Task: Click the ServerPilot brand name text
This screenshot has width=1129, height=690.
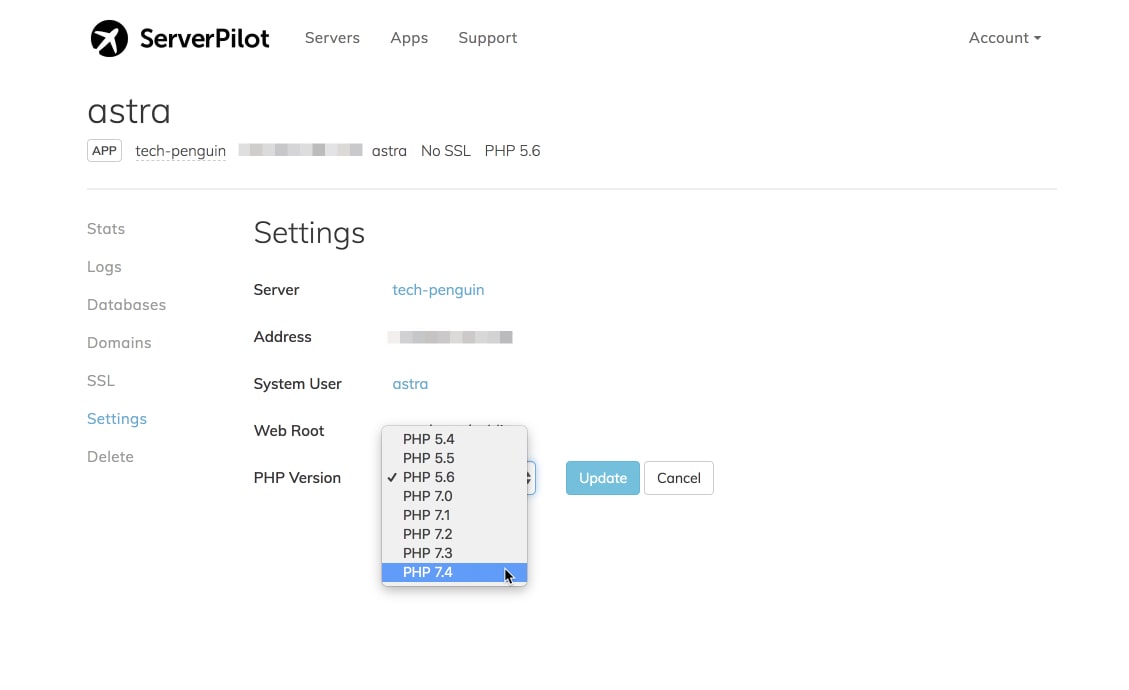Action: coord(204,38)
